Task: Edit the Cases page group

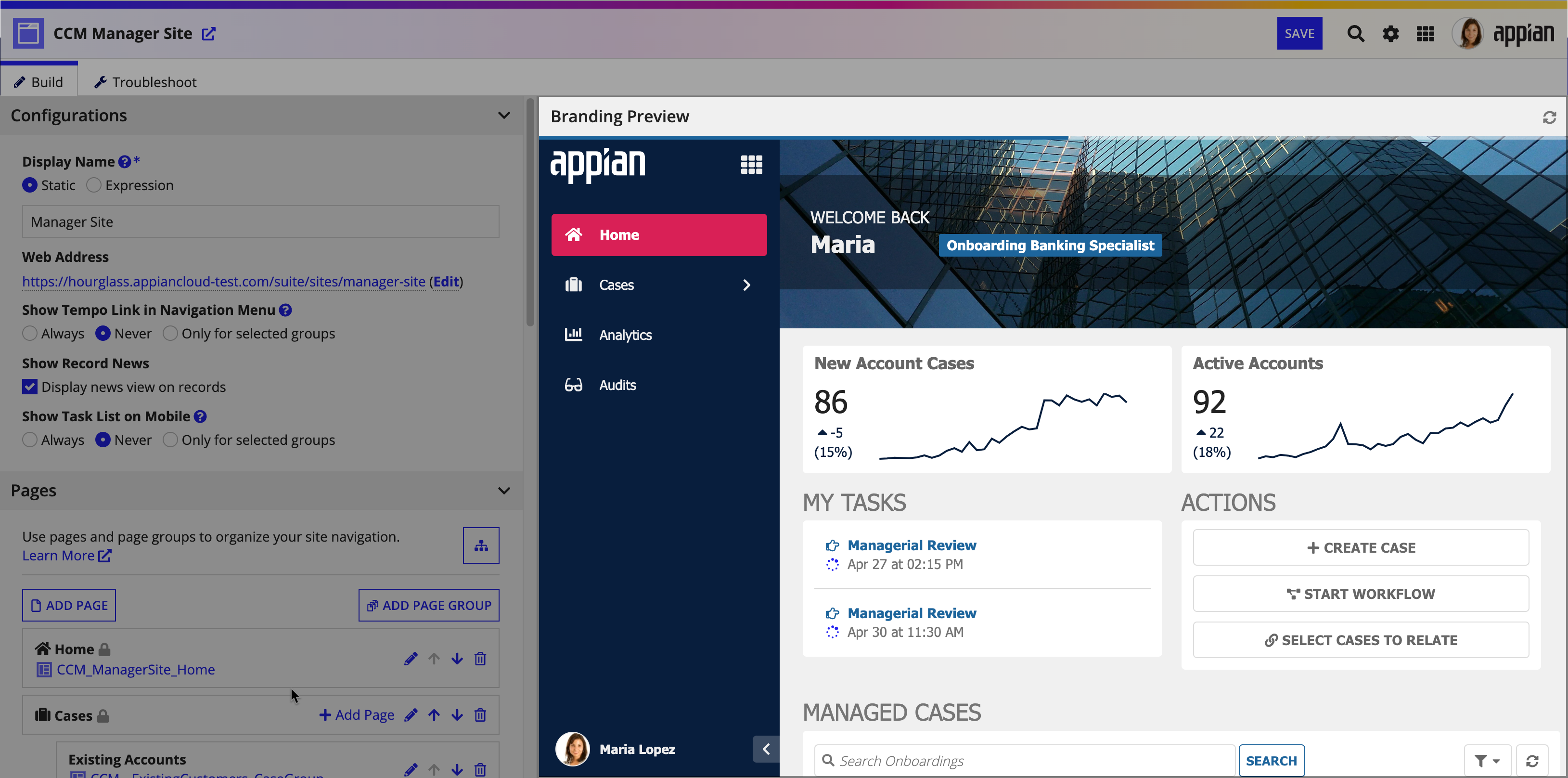Action: pos(411,714)
